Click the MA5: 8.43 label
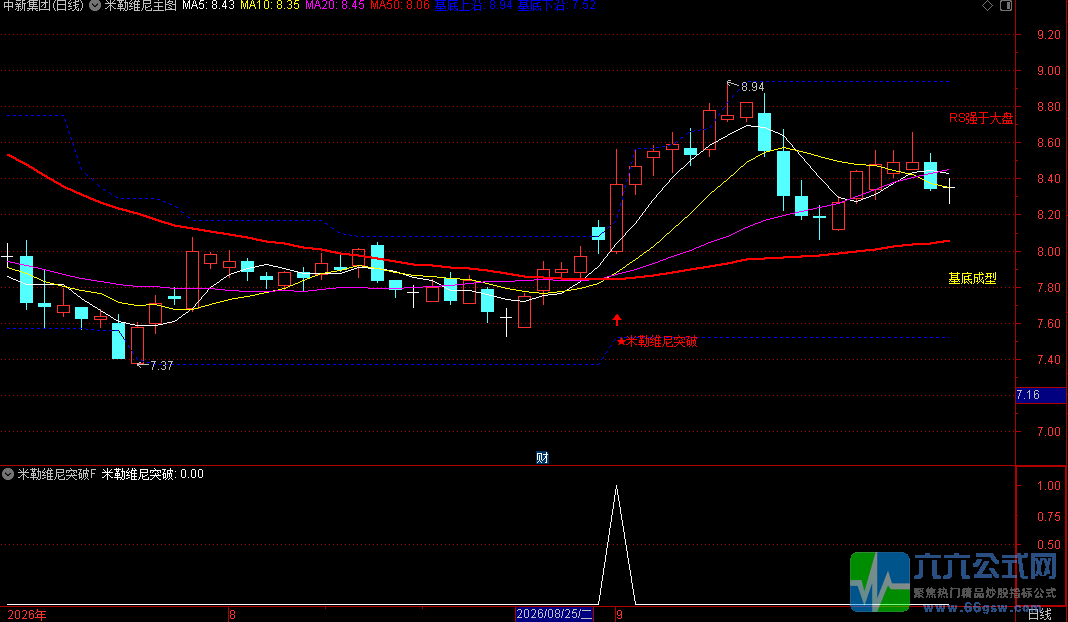Viewport: 1068px width, 622px height. (x=208, y=5)
